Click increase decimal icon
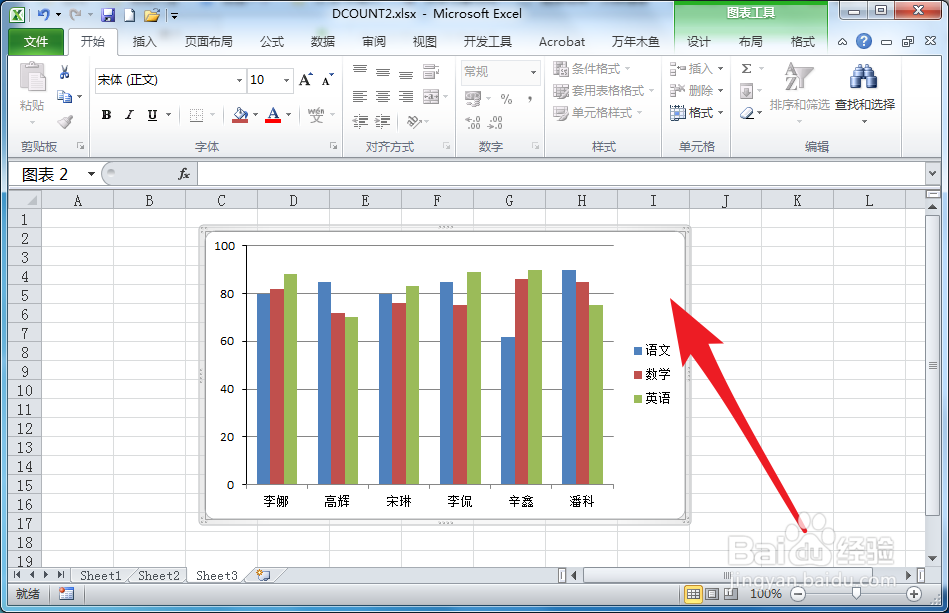 pyautogui.click(x=473, y=122)
